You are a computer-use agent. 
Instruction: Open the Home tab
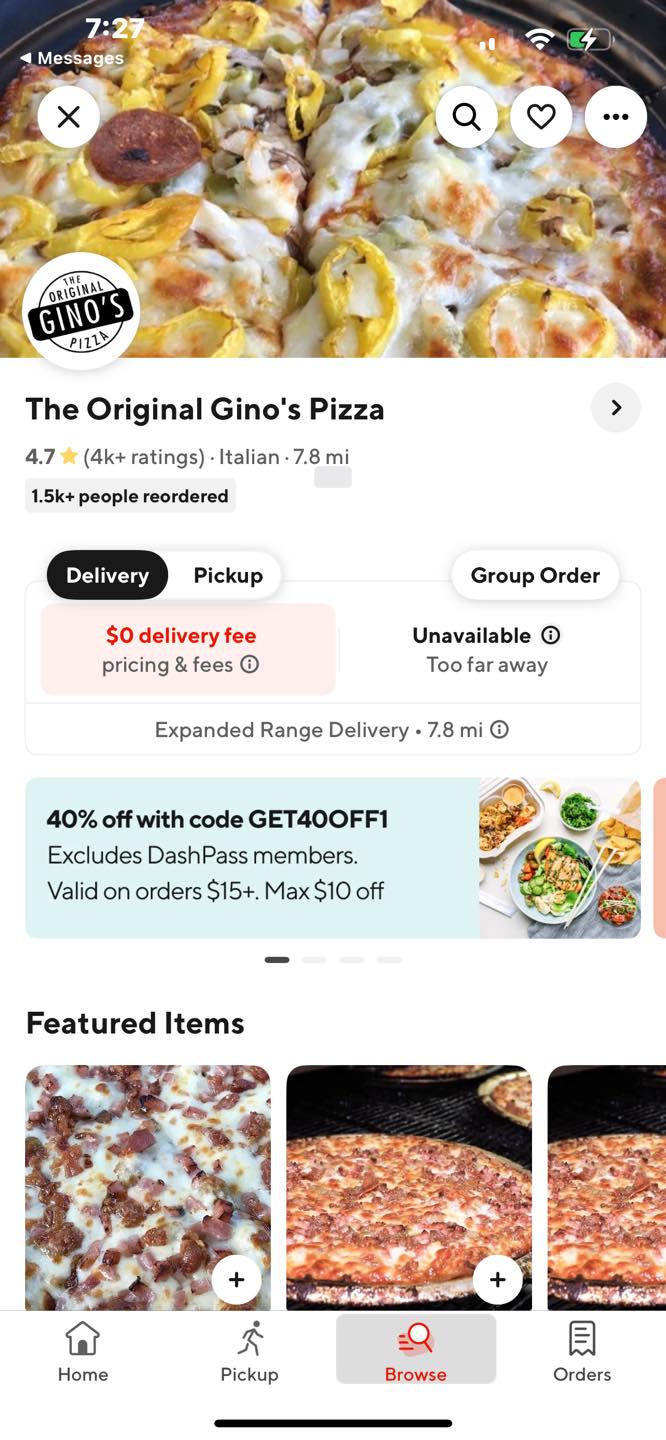click(x=83, y=1351)
